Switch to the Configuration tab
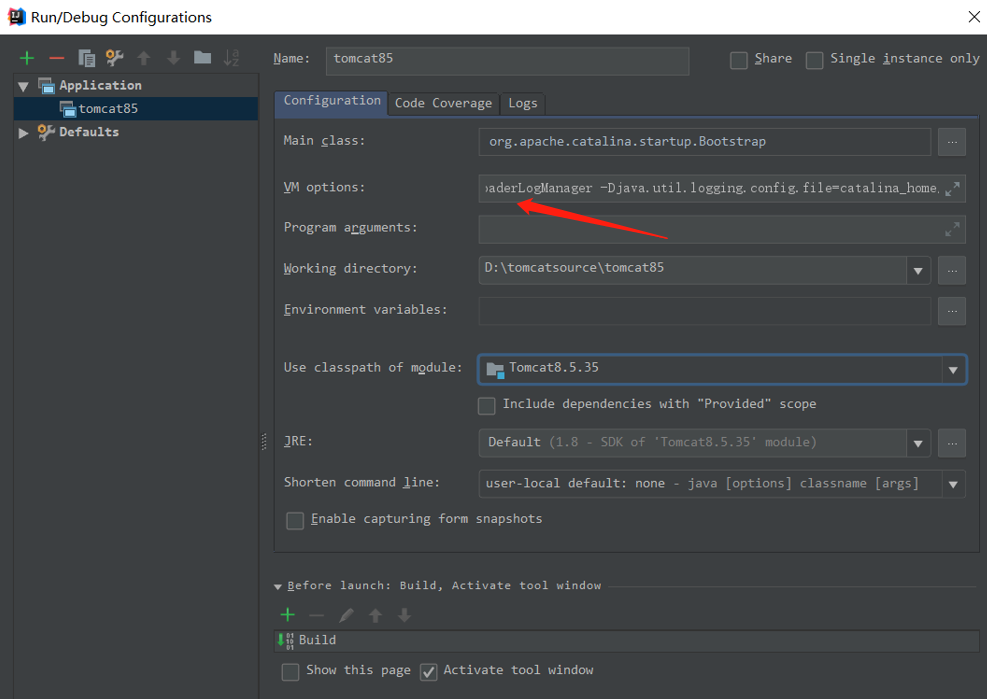This screenshot has height=699, width=987. point(332,101)
